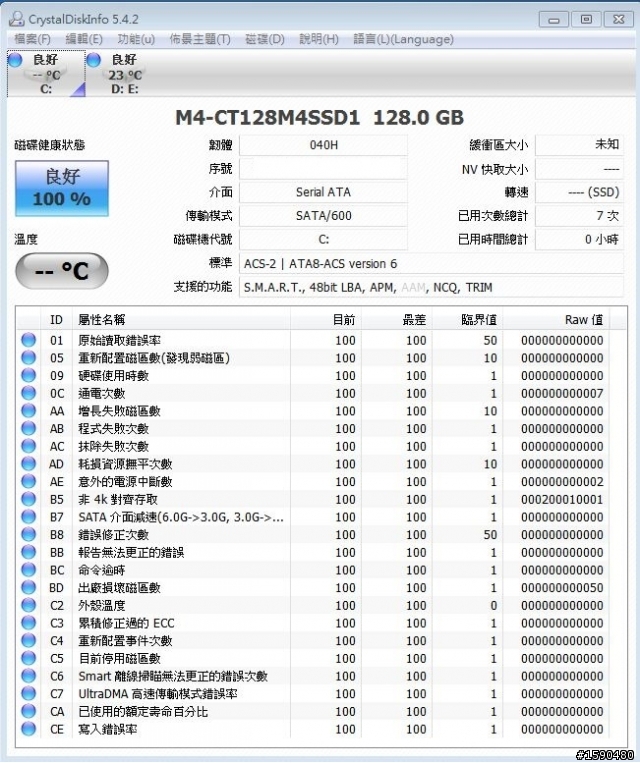Click status icon of row BB 報告無法更正的錯誤
The height and width of the screenshot is (763, 640).
(x=29, y=552)
